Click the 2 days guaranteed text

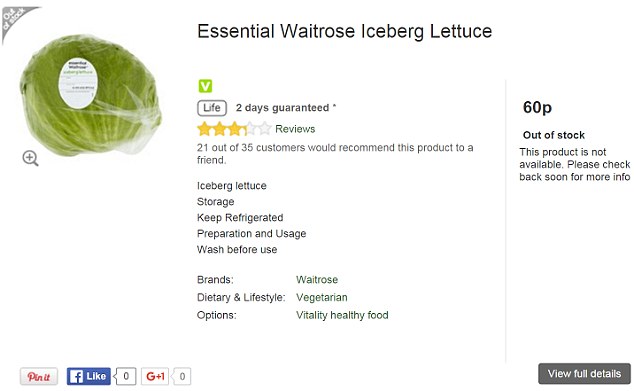click(286, 108)
